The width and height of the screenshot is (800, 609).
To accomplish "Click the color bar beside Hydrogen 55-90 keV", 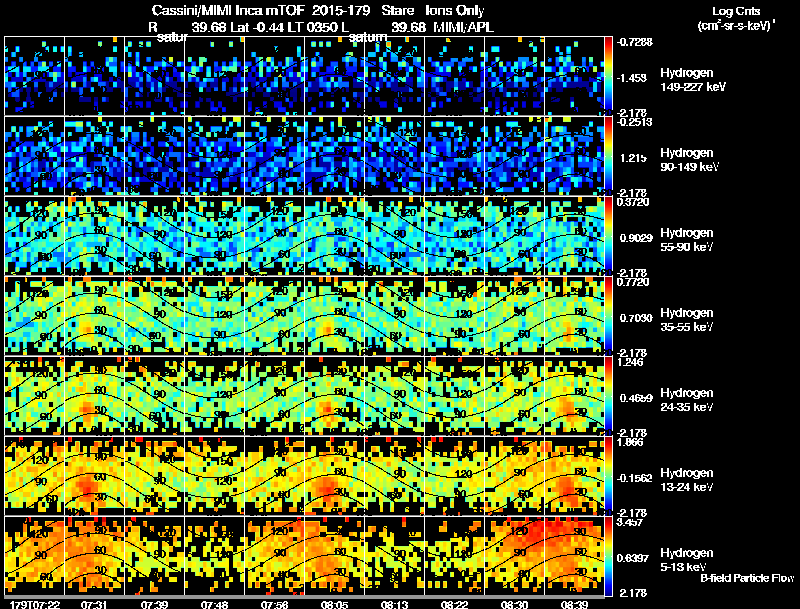I will [x=608, y=236].
